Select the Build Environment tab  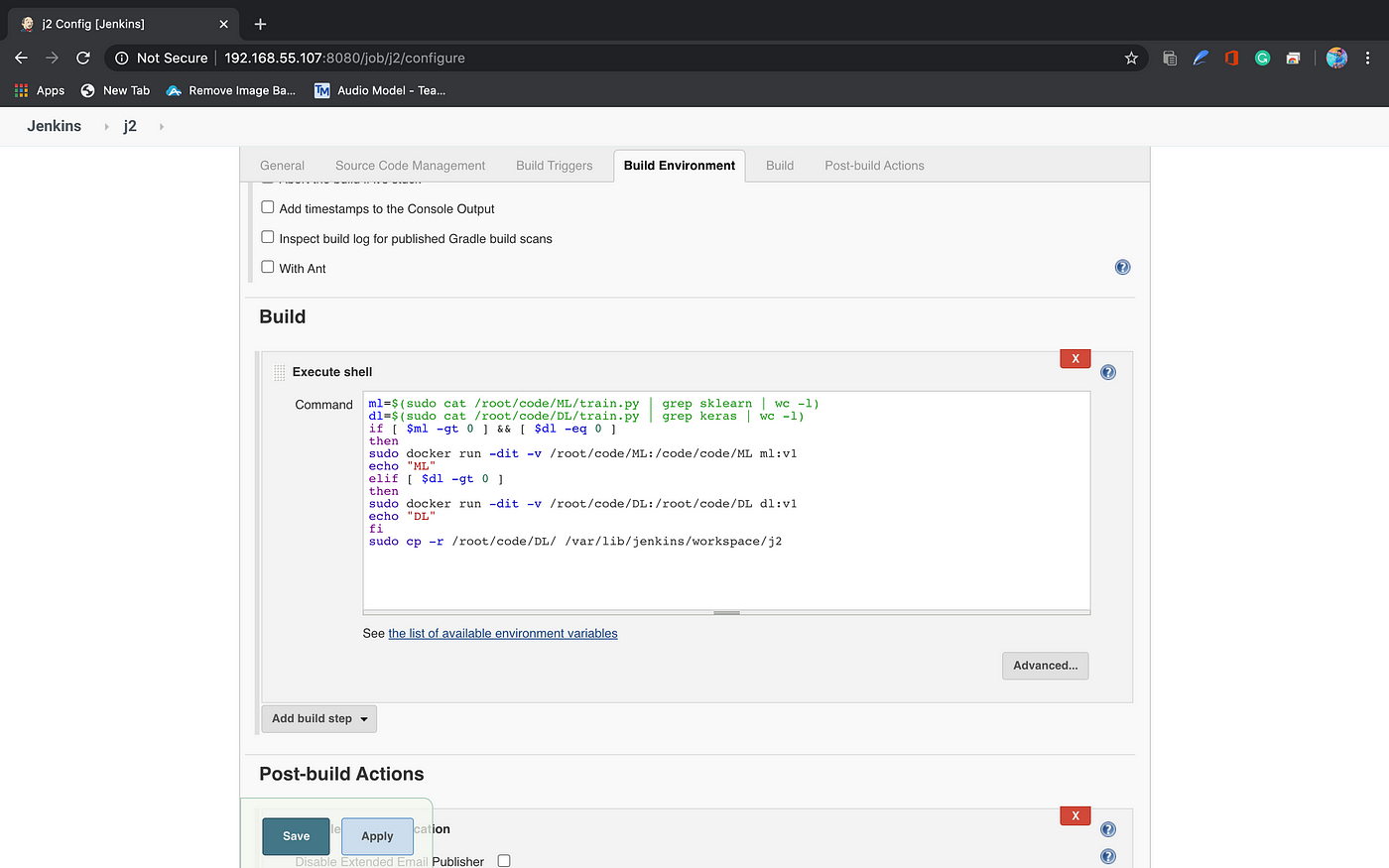click(680, 166)
